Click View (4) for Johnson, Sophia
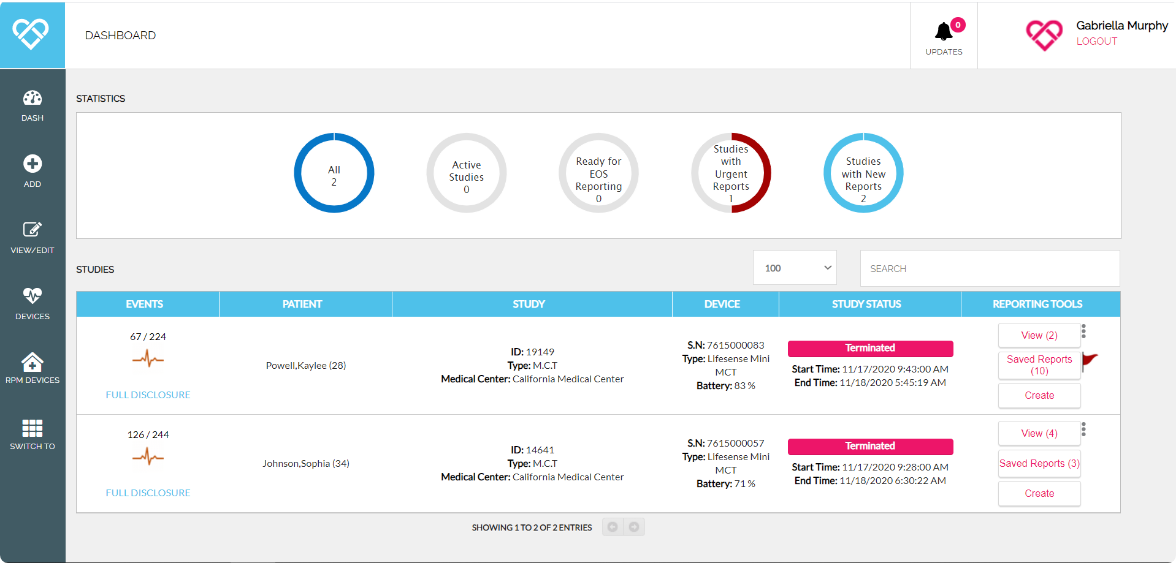This screenshot has width=1176, height=563. pos(1039,433)
